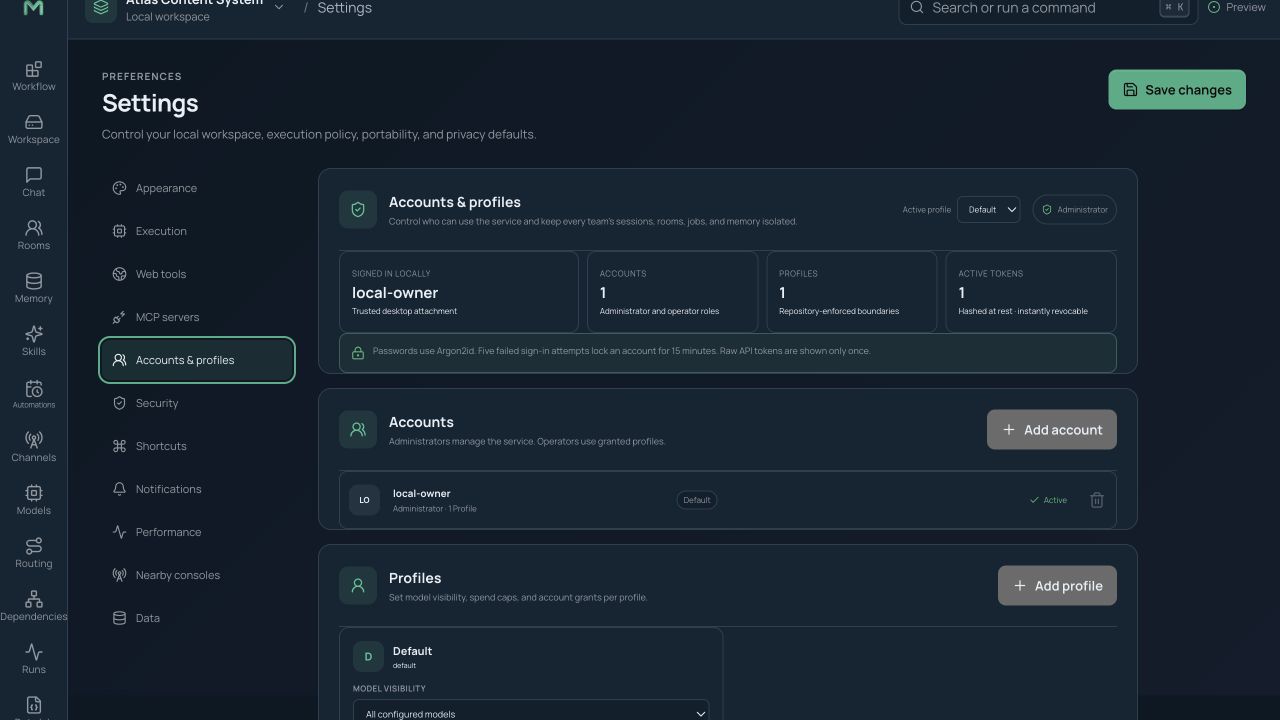Image resolution: width=1280 pixels, height=720 pixels.
Task: Select the Appearance settings tab
Action: point(197,188)
